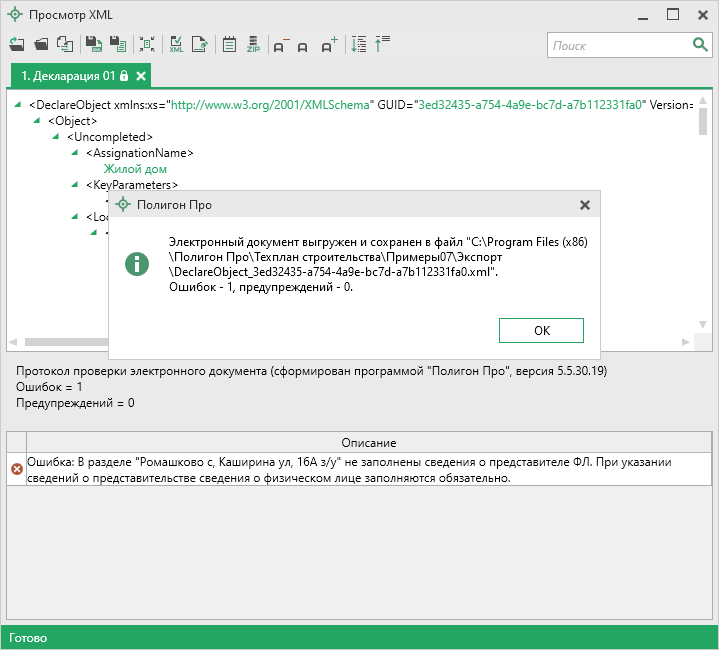The height and width of the screenshot is (650, 719).
Task: Click the decrease font size icon
Action: [280, 45]
